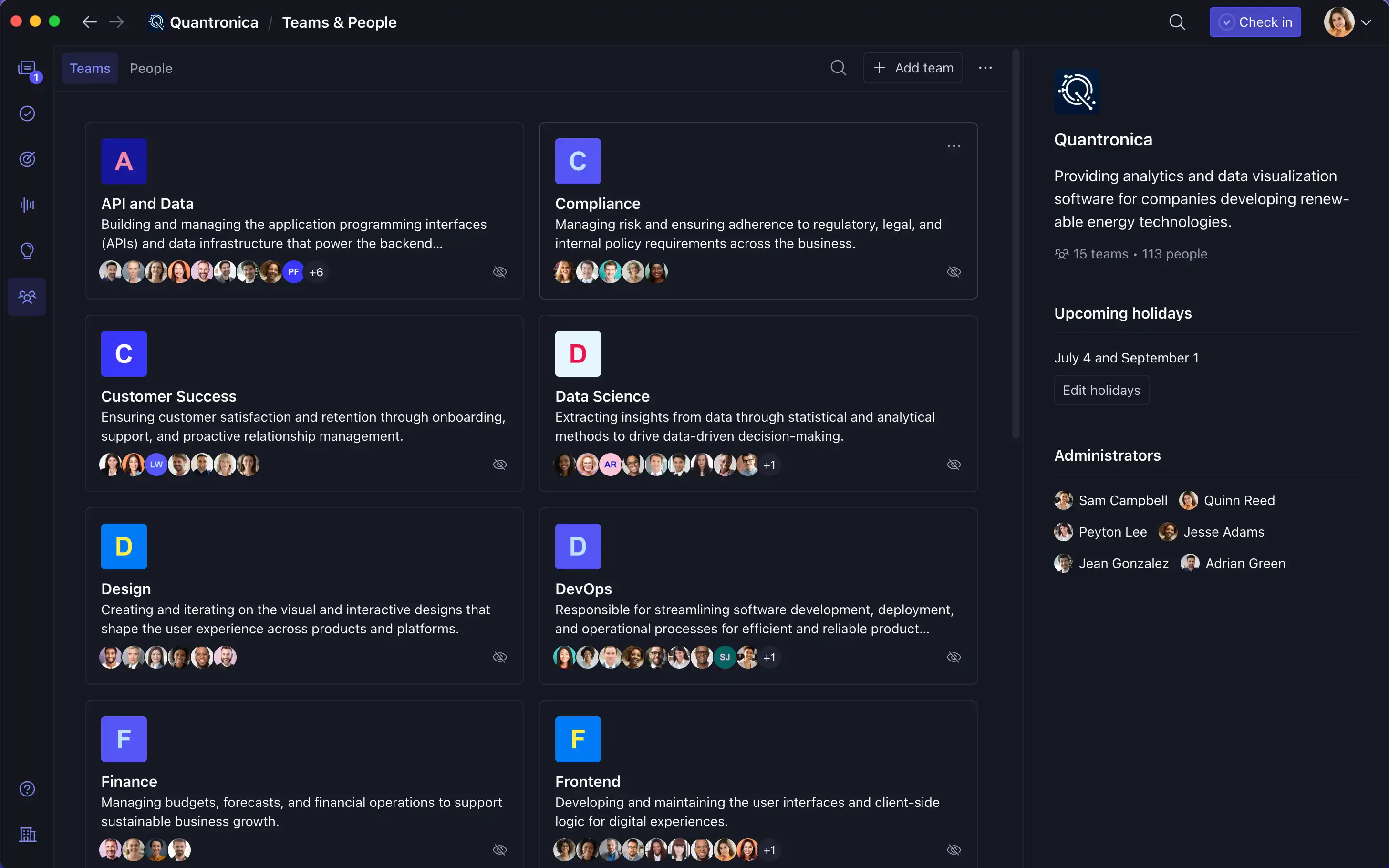Click the teams list vertical scrollbar
Viewport: 1389px width, 868px height.
point(1016,244)
